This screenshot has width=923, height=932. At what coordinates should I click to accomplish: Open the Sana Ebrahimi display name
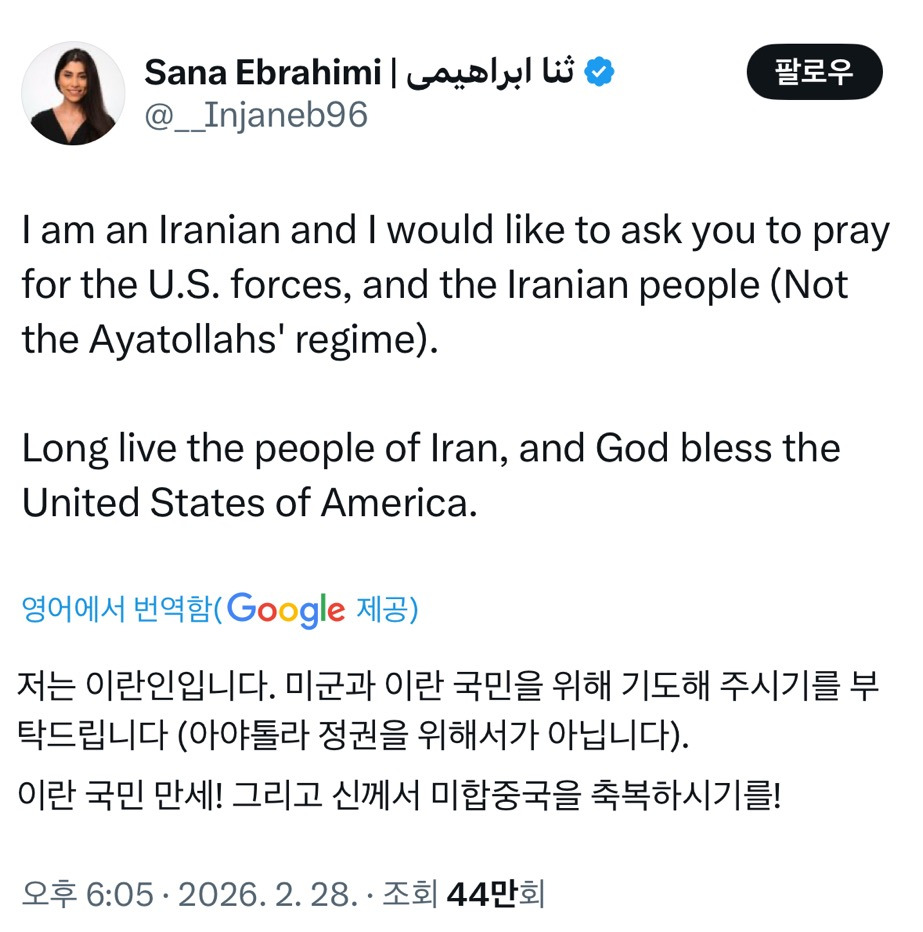(263, 72)
